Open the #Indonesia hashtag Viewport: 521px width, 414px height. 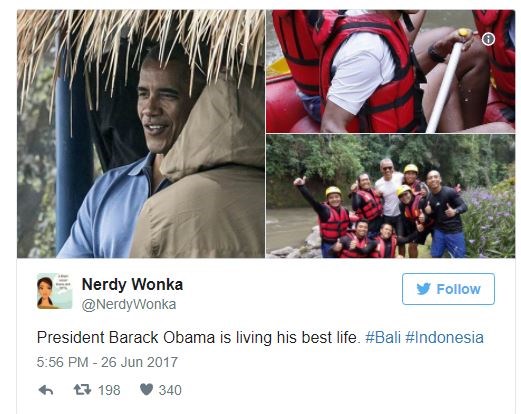click(x=444, y=337)
